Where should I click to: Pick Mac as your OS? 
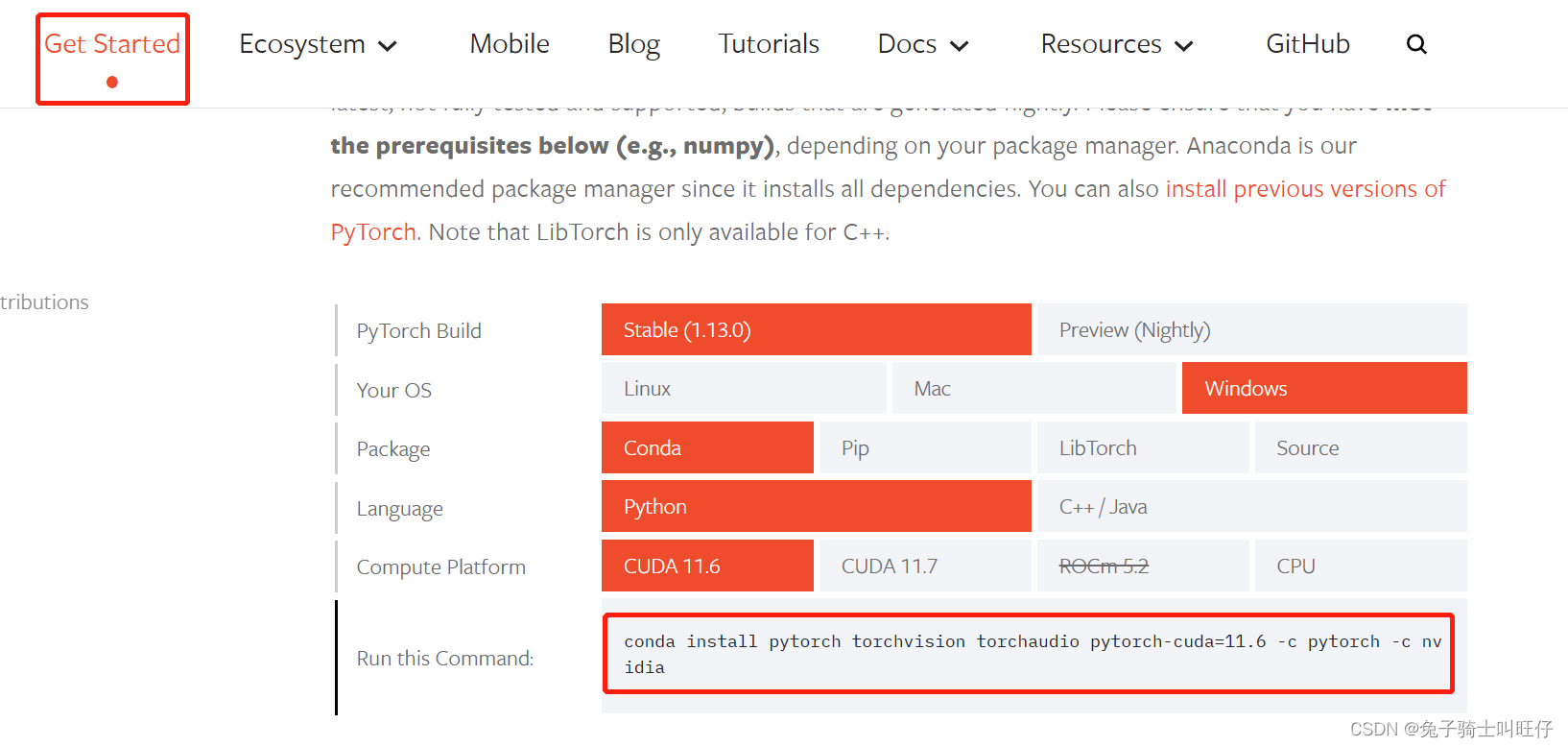click(1033, 389)
